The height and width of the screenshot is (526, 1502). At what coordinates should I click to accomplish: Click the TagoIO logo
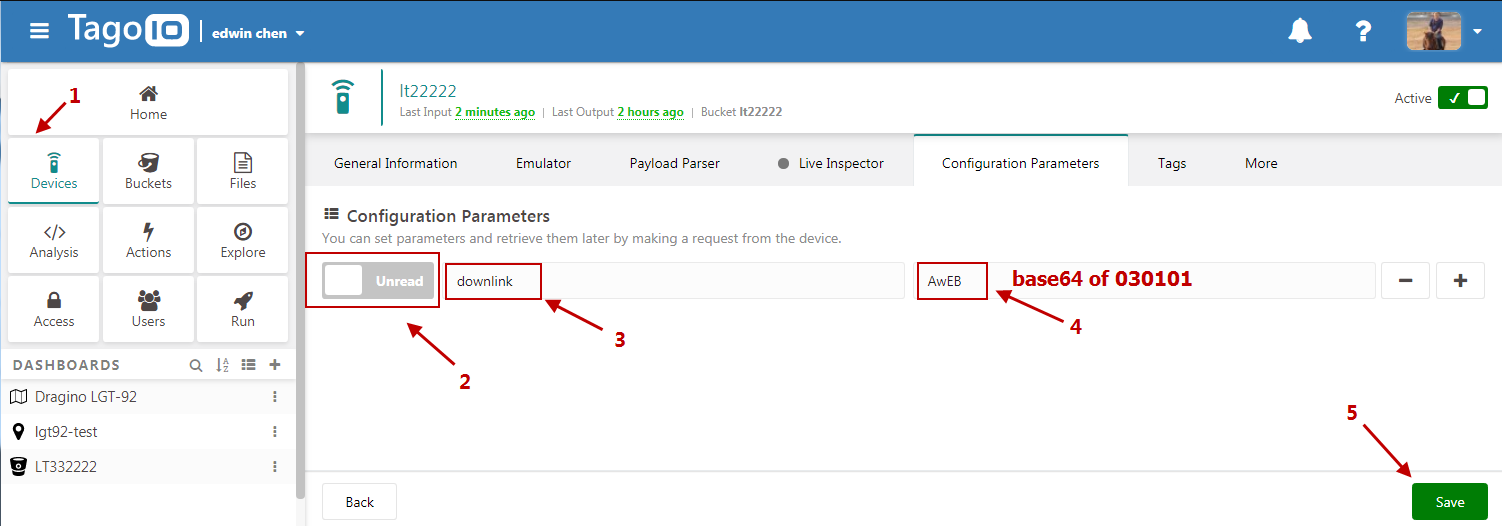(x=127, y=30)
